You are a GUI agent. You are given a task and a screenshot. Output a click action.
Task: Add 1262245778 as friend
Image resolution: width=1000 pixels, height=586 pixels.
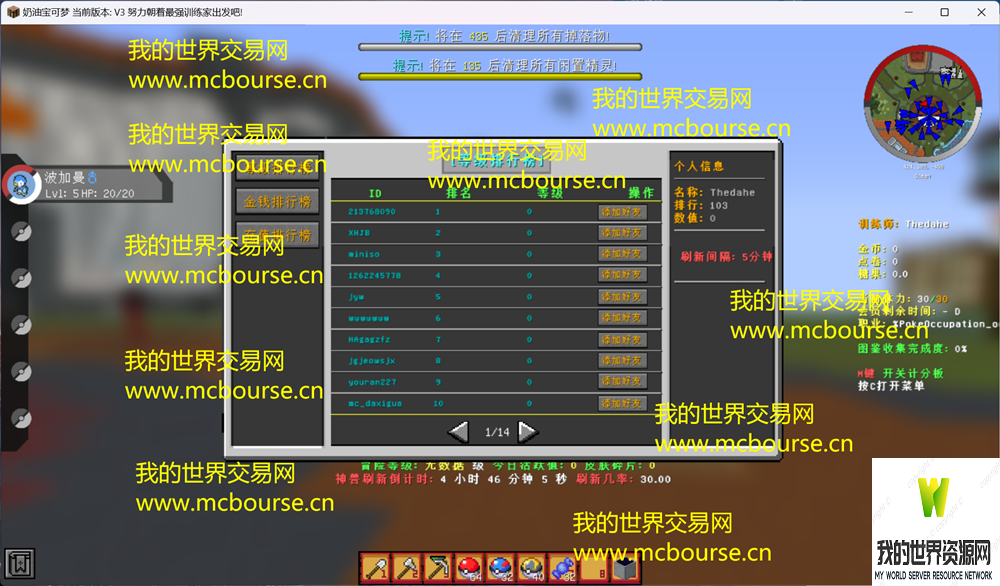point(622,275)
